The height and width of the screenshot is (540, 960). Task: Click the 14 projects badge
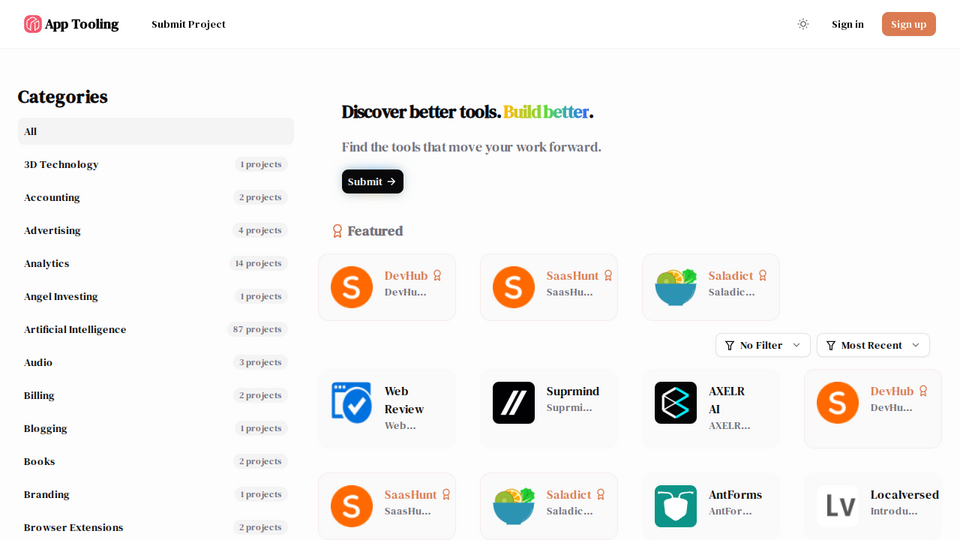tap(258, 263)
